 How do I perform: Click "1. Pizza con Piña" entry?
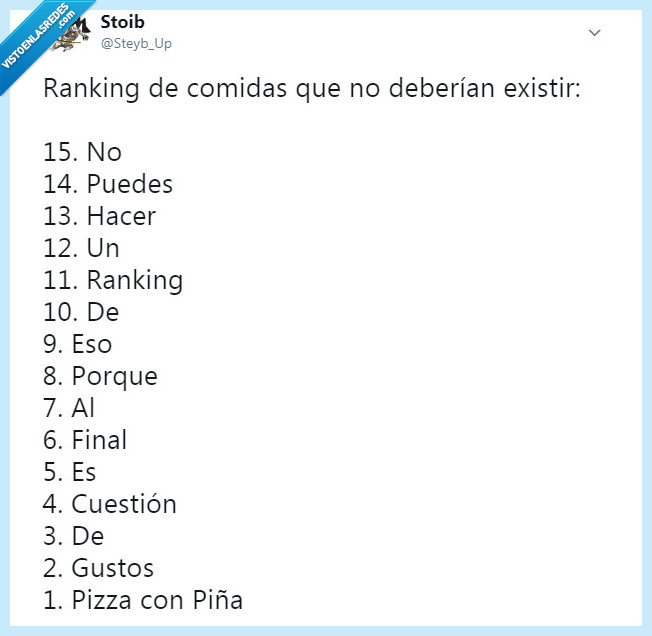point(143,600)
